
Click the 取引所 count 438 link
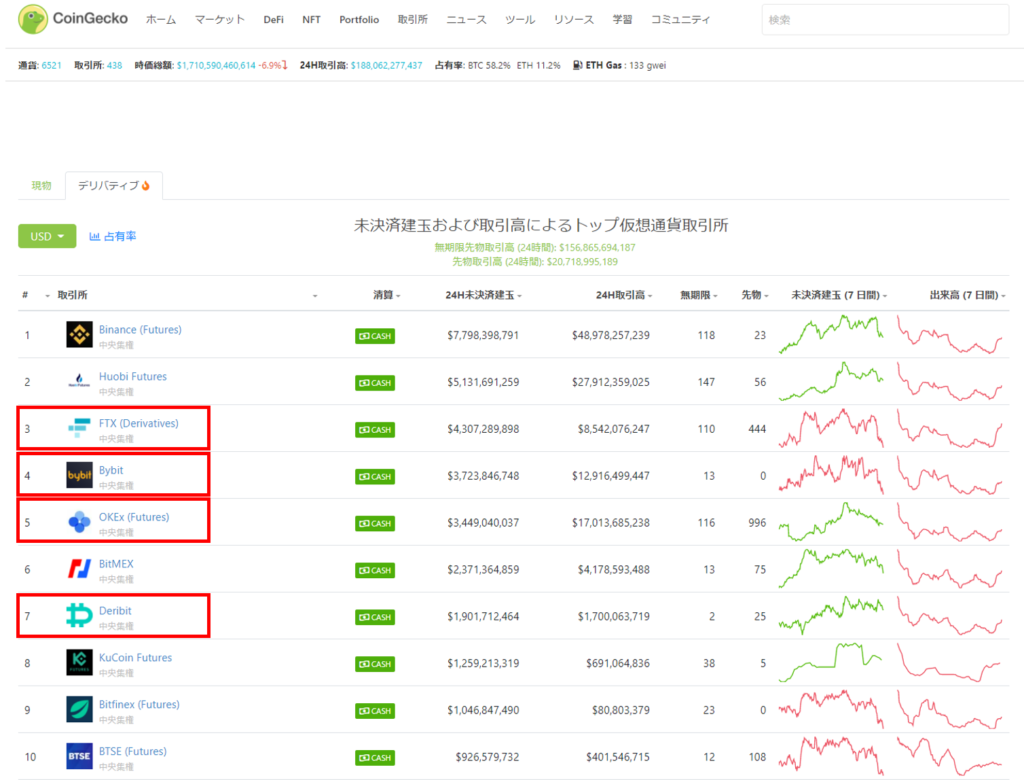click(114, 65)
